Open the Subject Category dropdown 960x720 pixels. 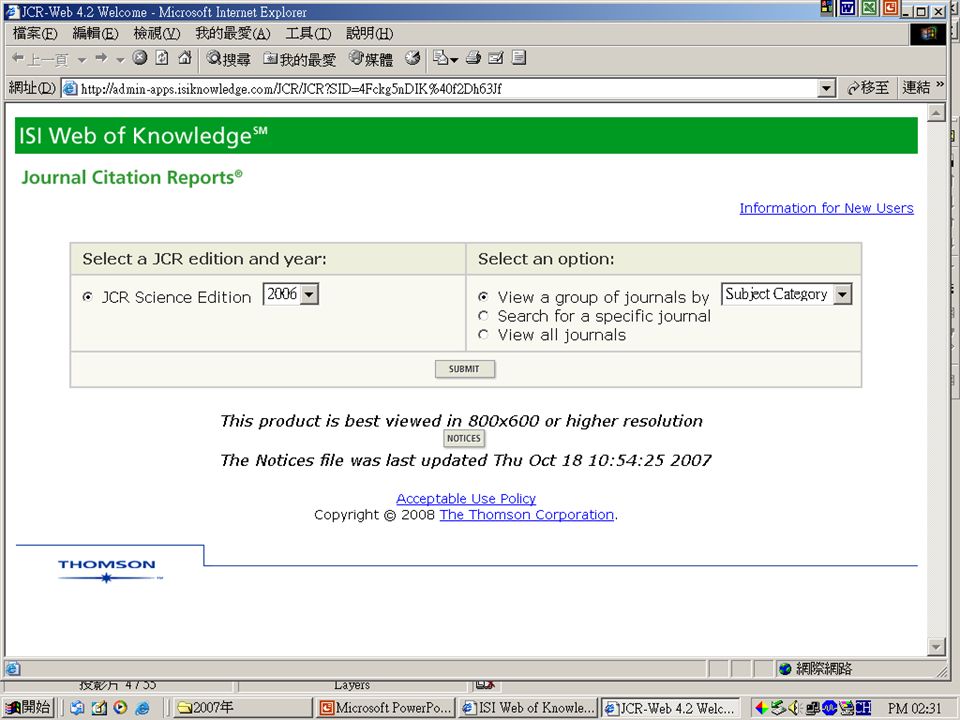click(x=787, y=294)
